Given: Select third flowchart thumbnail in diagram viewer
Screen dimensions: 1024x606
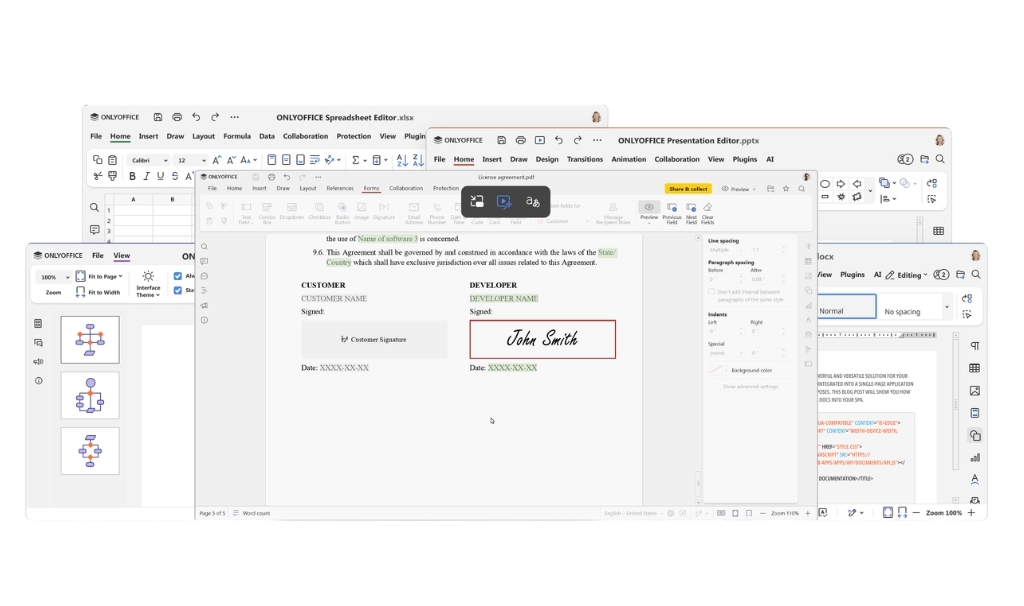Looking at the screenshot, I should click(x=90, y=451).
